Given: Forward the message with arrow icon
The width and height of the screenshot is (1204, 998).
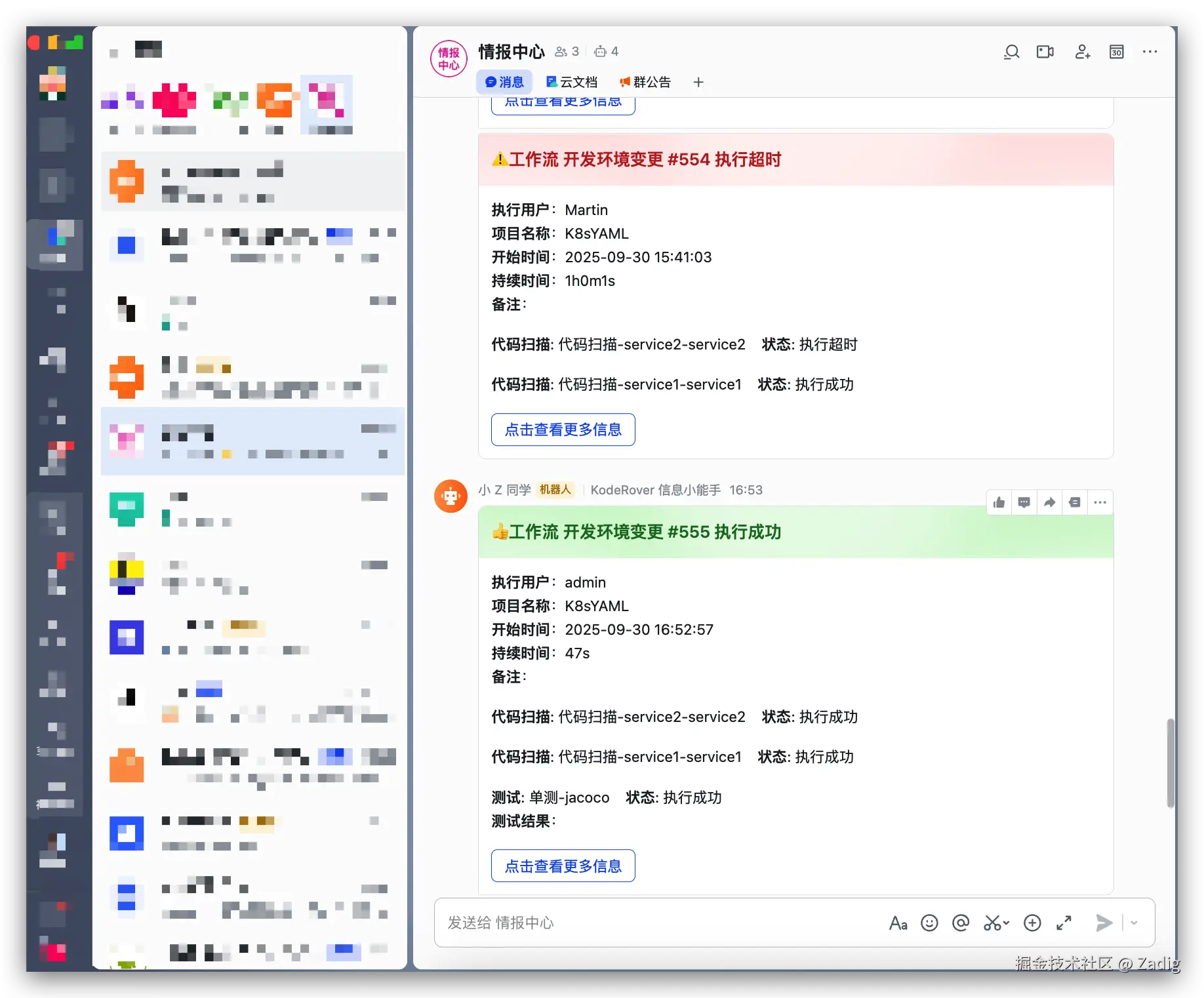Looking at the screenshot, I should pos(1049,502).
